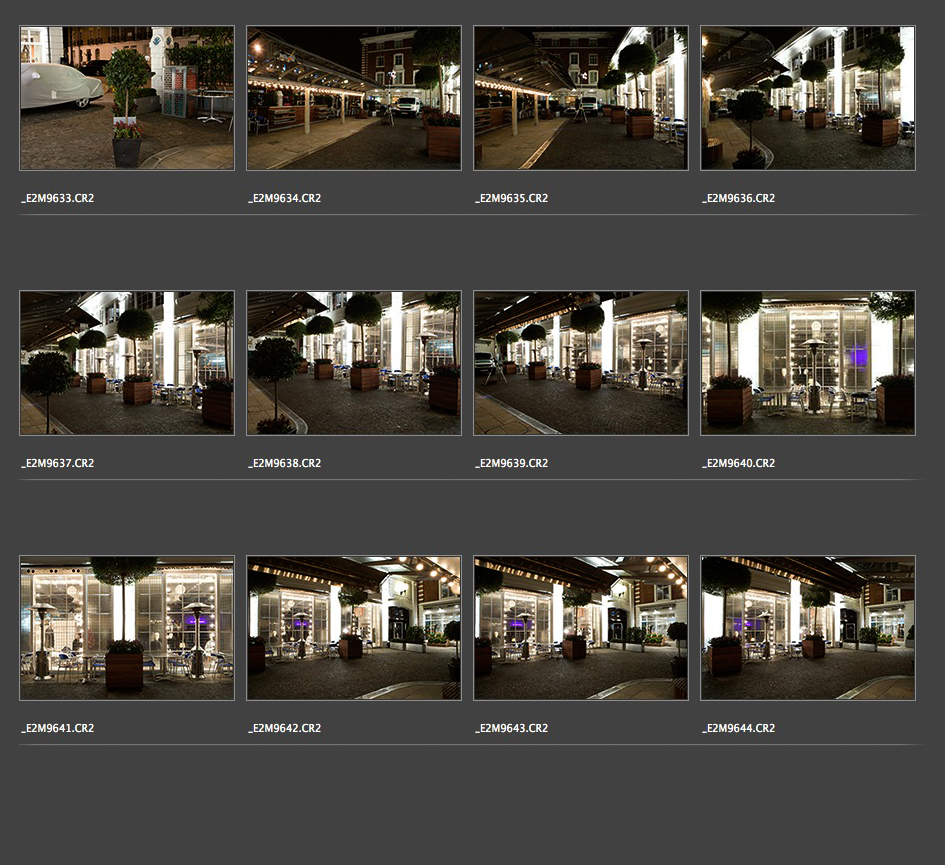Select the _E2M9639.CR2 caption text
Image resolution: width=945 pixels, height=865 pixels.
click(x=511, y=463)
